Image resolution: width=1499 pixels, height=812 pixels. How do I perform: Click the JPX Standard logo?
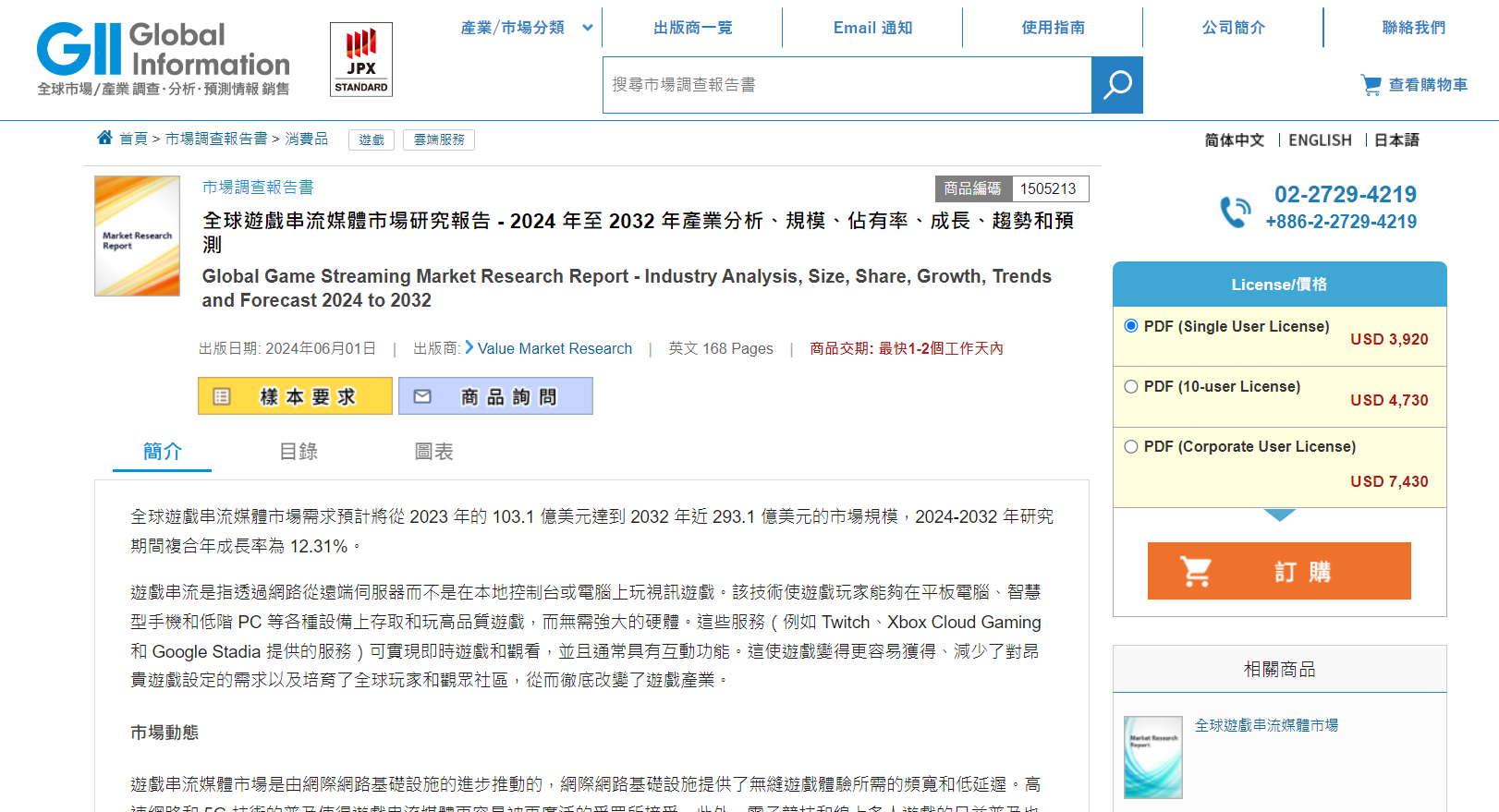pos(361,60)
